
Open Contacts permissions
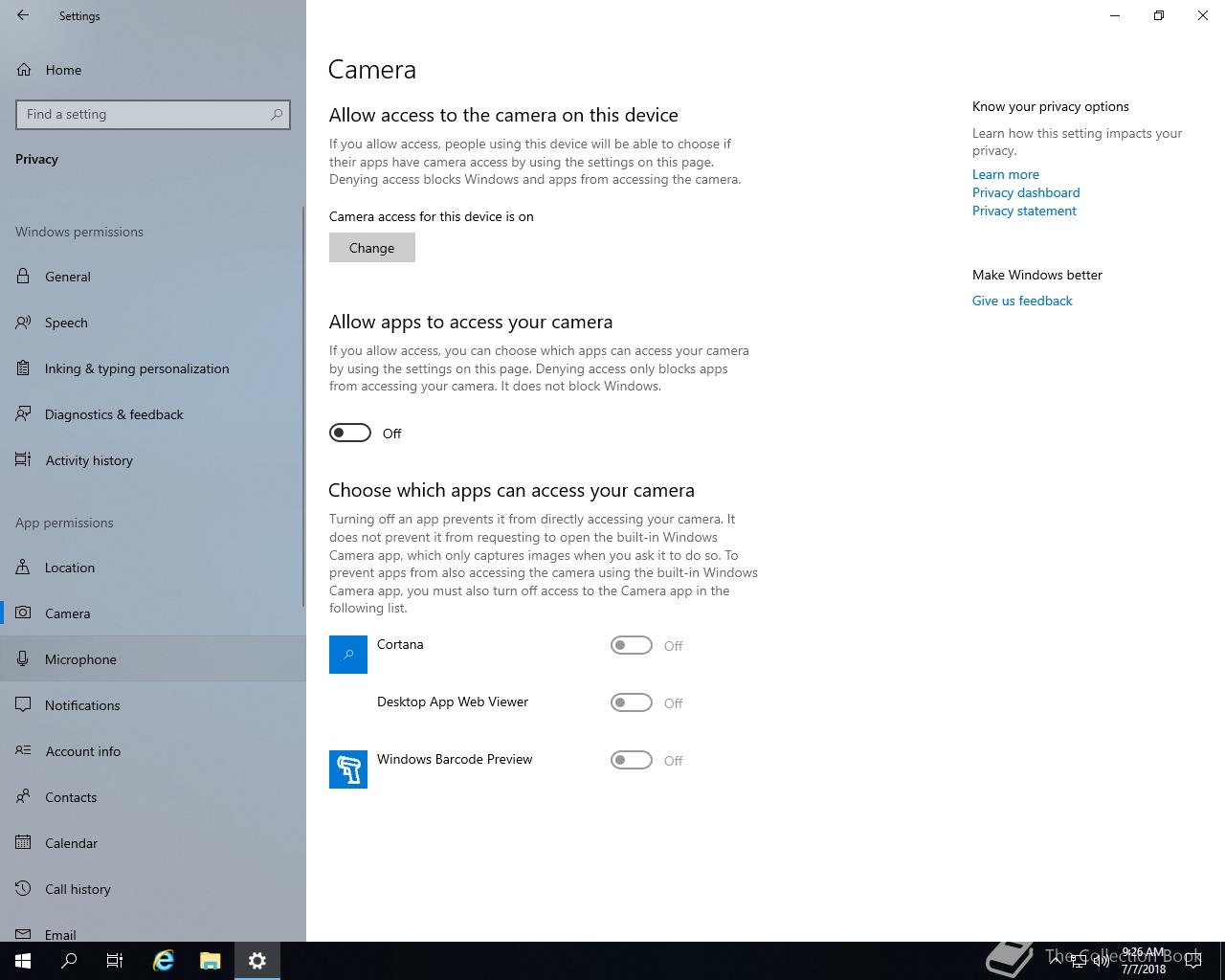coord(153,797)
